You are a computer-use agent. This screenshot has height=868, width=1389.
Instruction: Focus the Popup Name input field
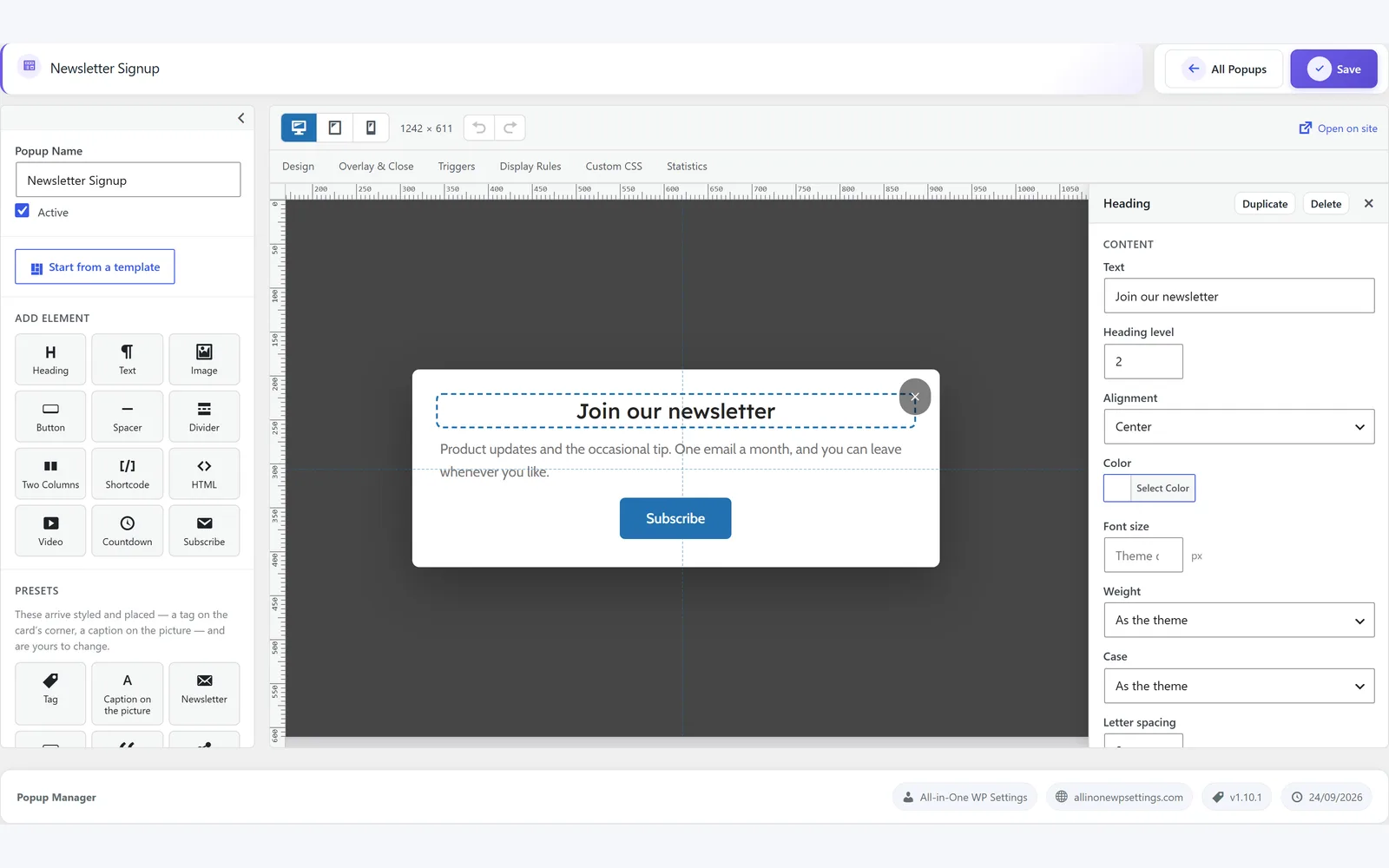[128, 180]
